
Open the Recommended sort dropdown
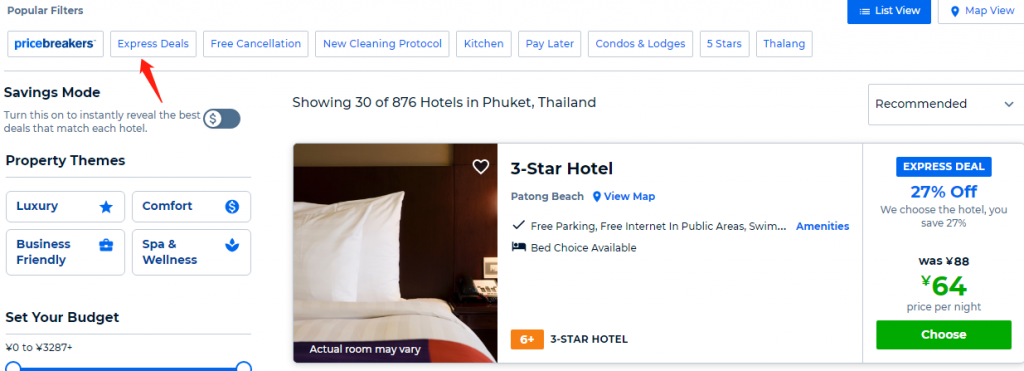tap(946, 105)
